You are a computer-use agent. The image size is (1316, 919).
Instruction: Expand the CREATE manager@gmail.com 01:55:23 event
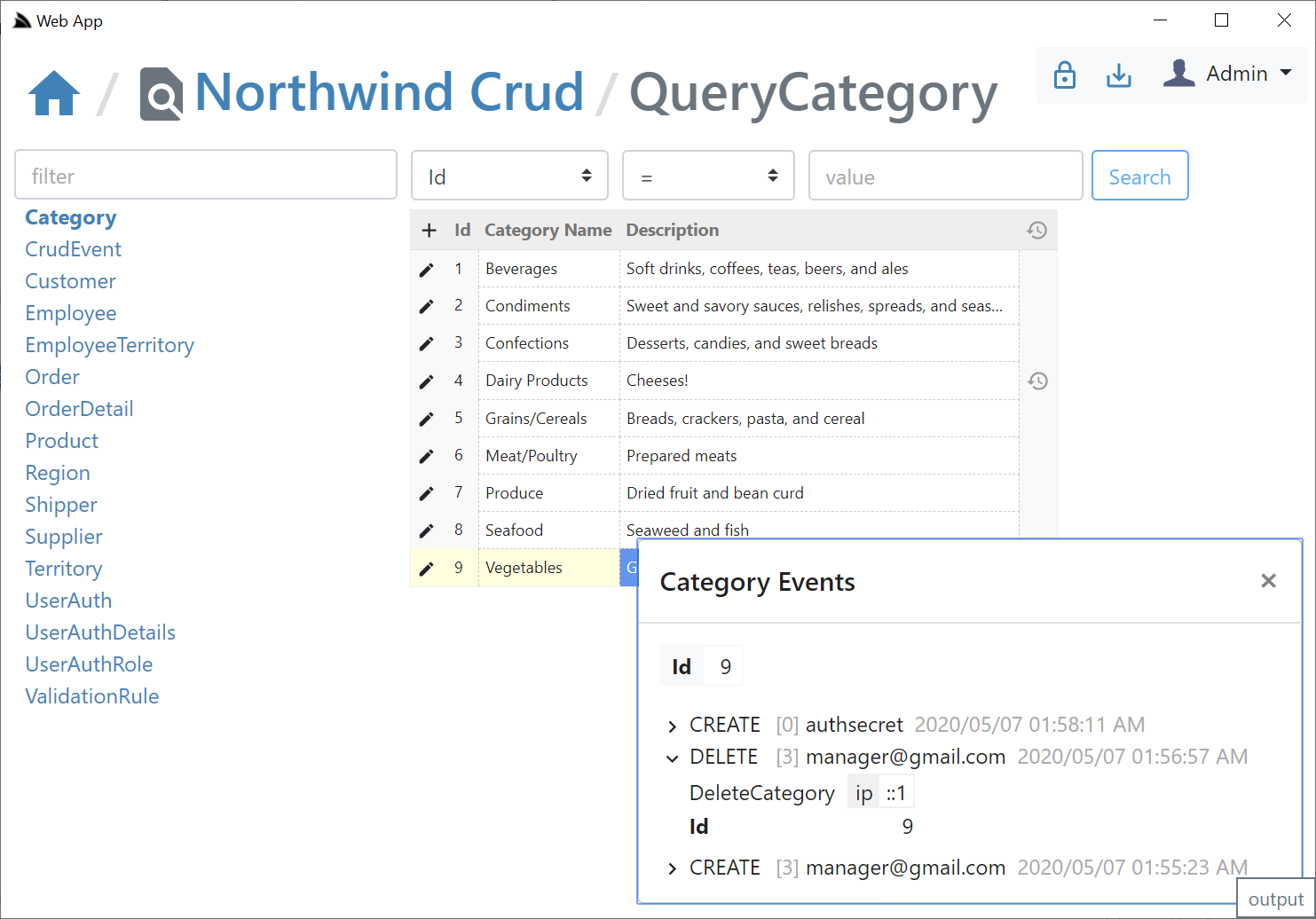(672, 868)
